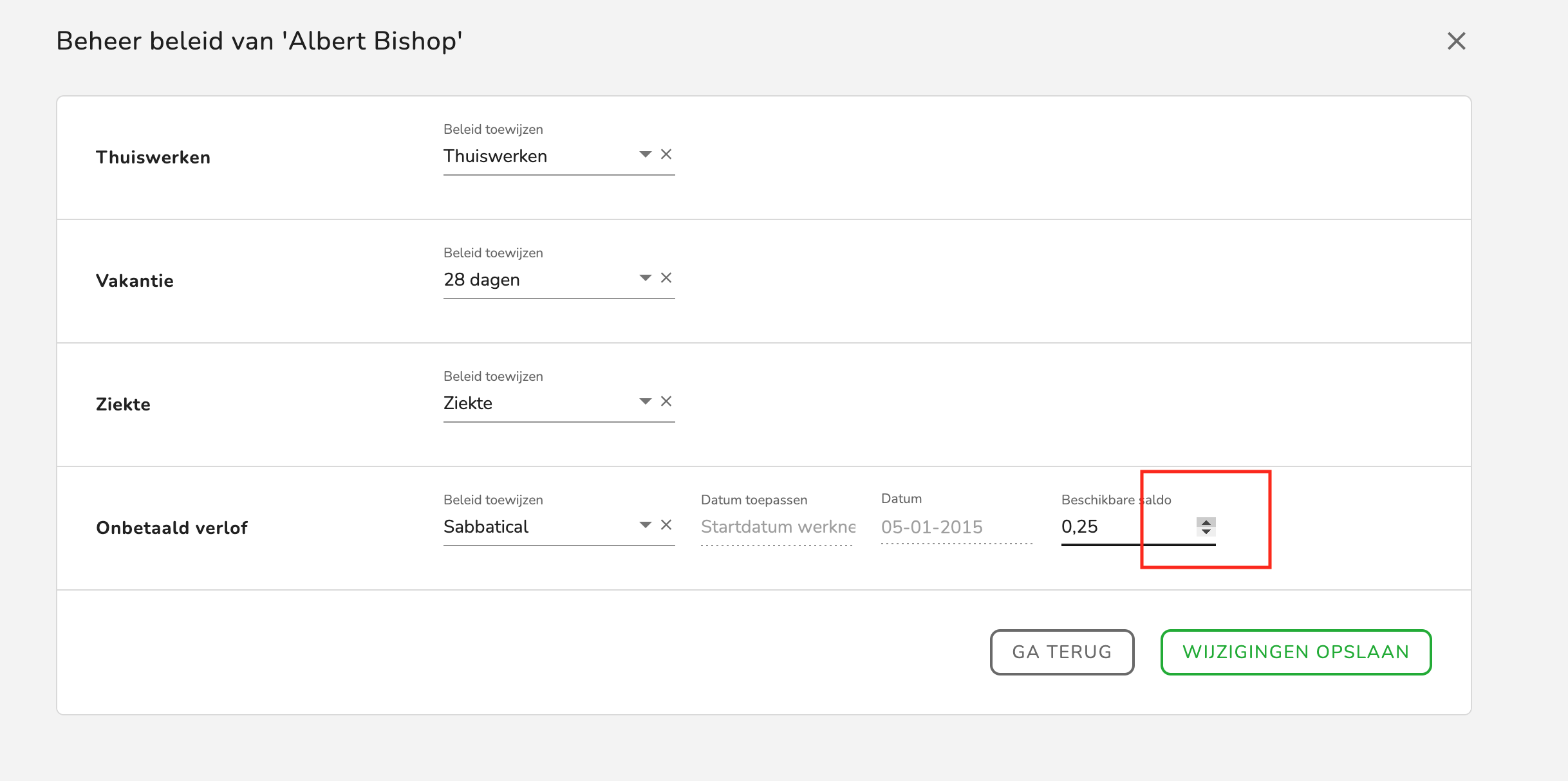Click the '28 dagen' policy text
Image resolution: width=1568 pixels, height=781 pixels.
coord(481,280)
